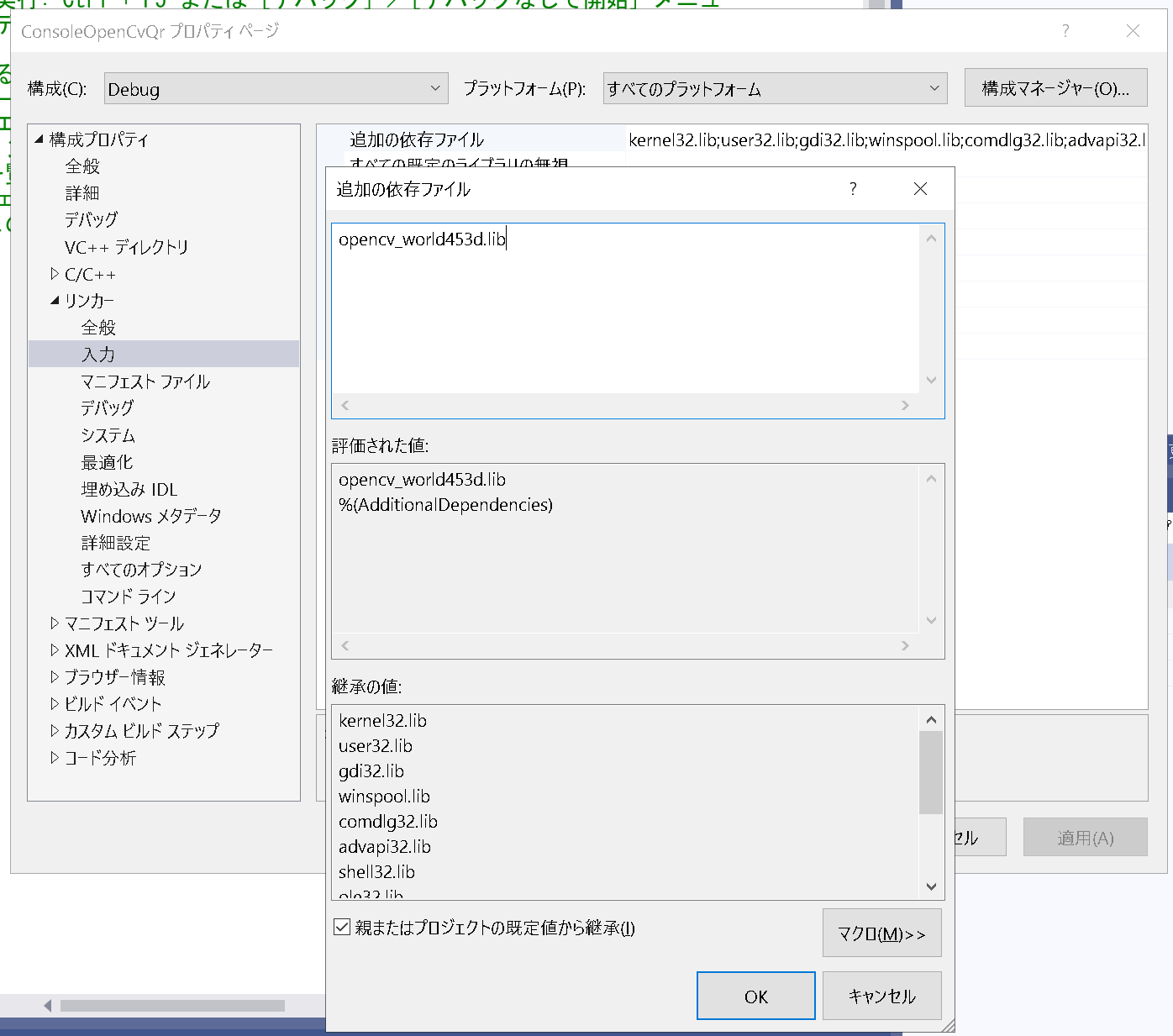Select VC++ ディレクトリ tree item
Viewport: 1173px width, 1036px height.
(x=126, y=247)
